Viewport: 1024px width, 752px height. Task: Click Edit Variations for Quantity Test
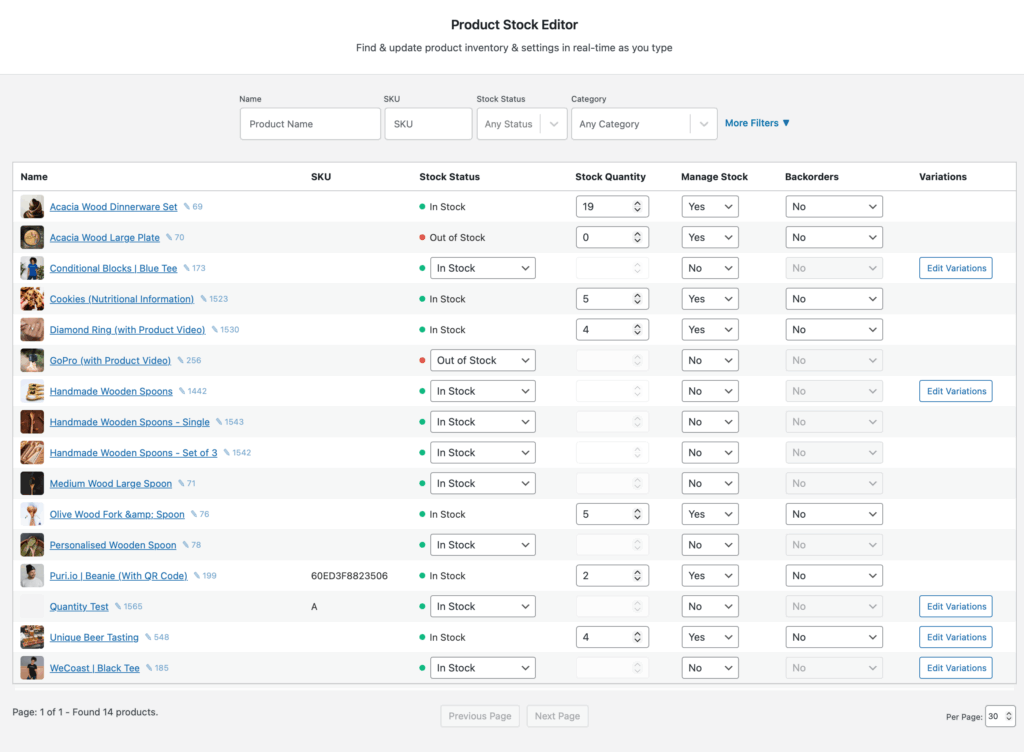click(955, 606)
